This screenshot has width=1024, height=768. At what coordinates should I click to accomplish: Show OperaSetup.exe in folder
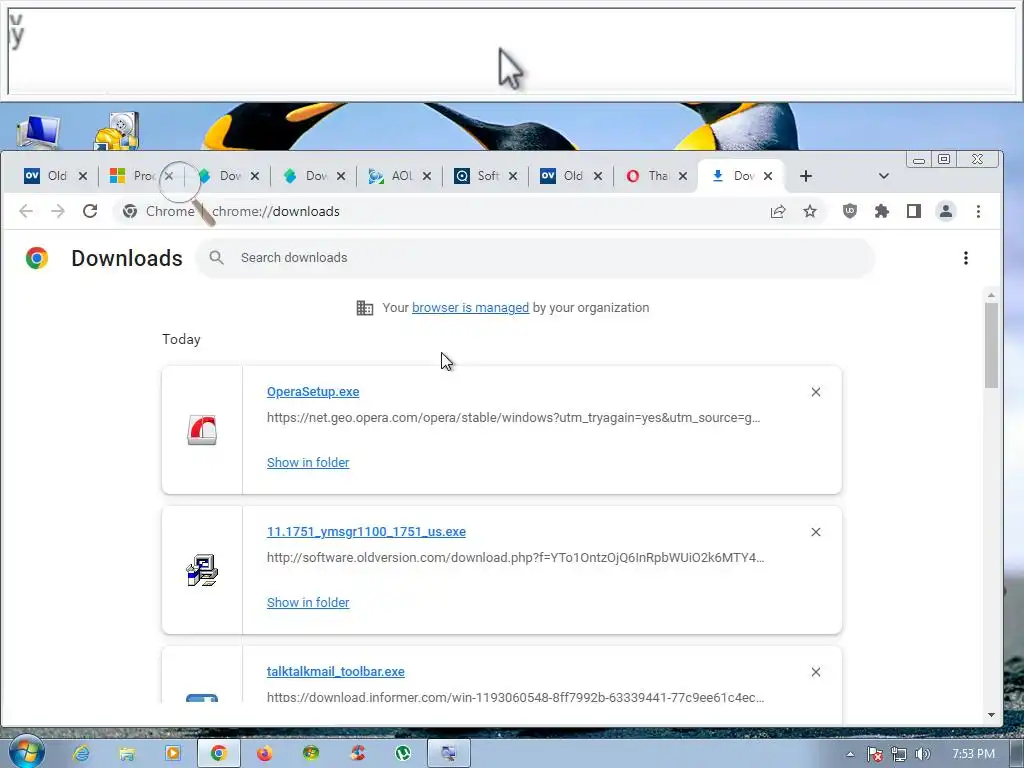pyautogui.click(x=308, y=462)
